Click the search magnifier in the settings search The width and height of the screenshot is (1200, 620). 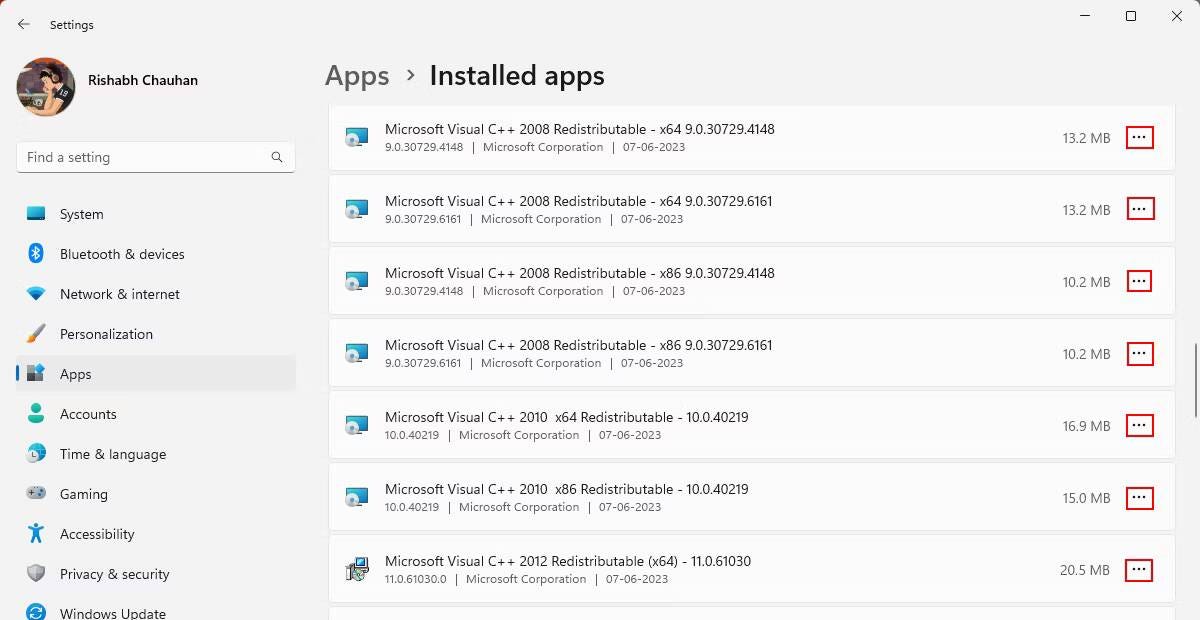point(276,157)
